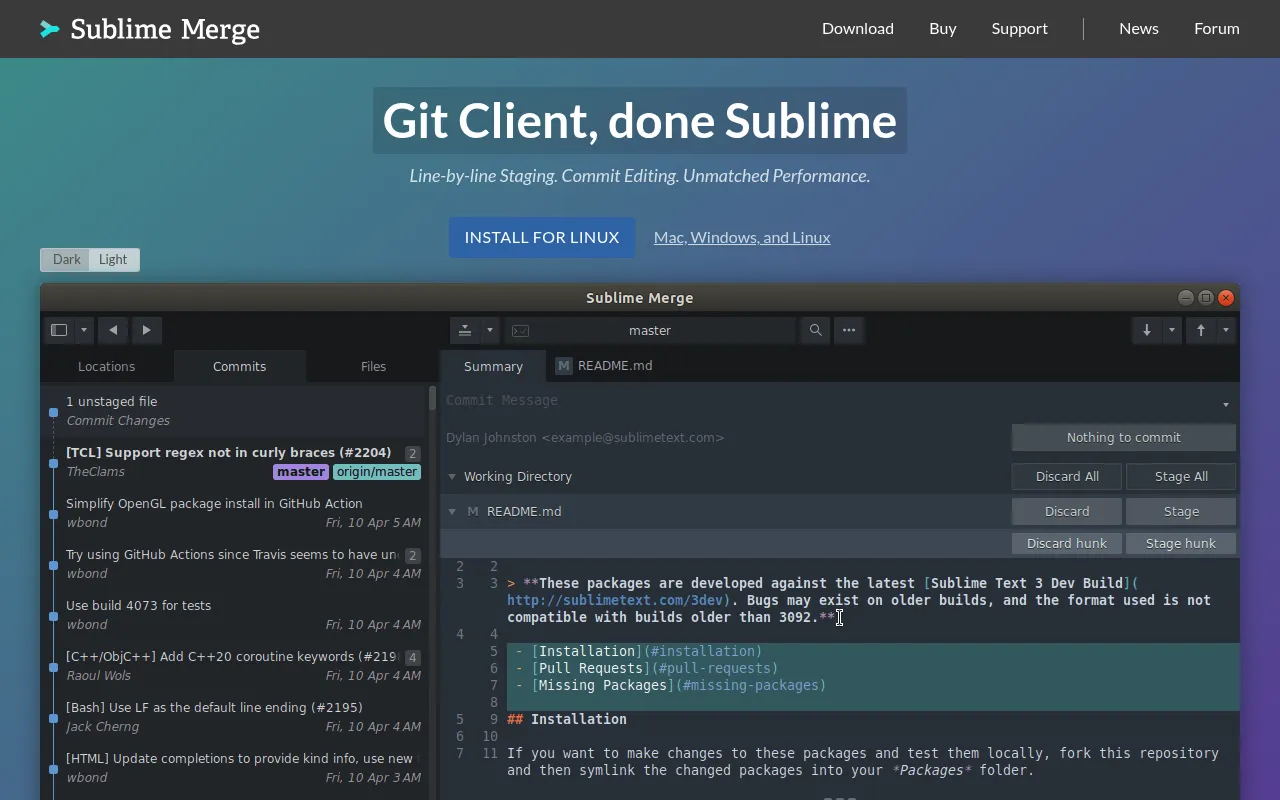Click badge 4 on C++/ObjC++ commit
Viewport: 1280px width, 800px height.
click(412, 657)
